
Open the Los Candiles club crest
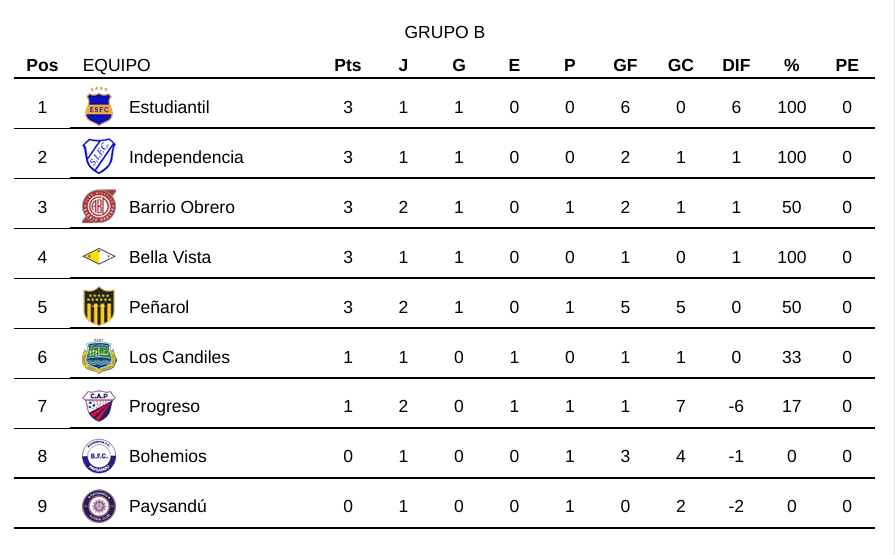[99, 357]
